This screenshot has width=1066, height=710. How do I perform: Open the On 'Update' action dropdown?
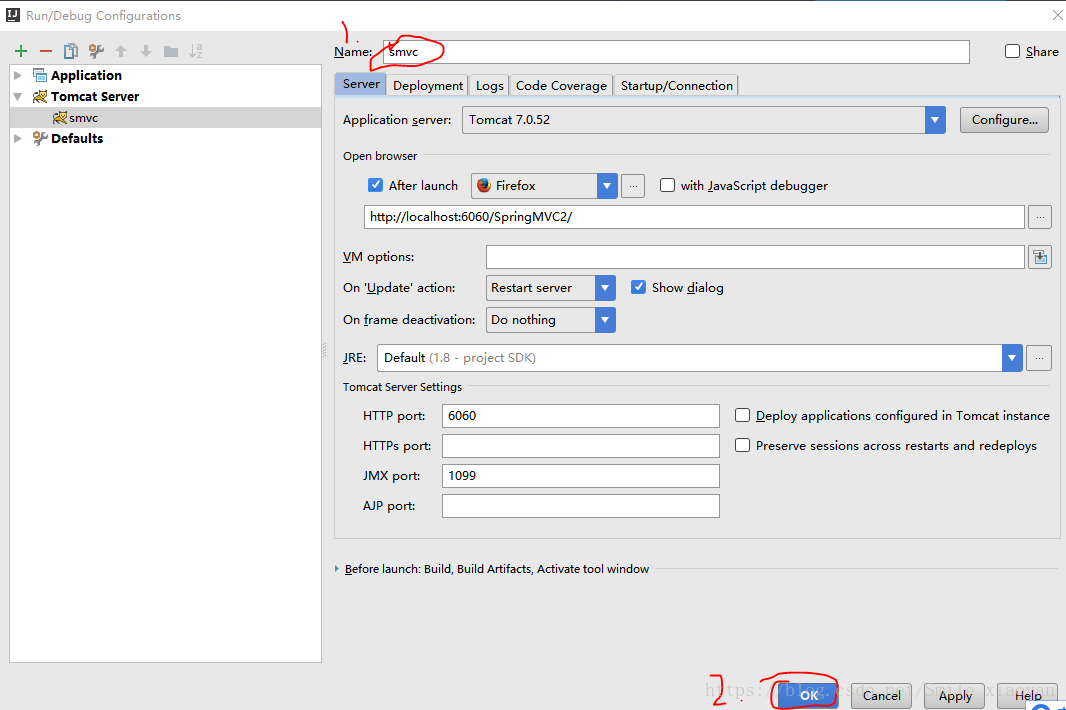(605, 288)
